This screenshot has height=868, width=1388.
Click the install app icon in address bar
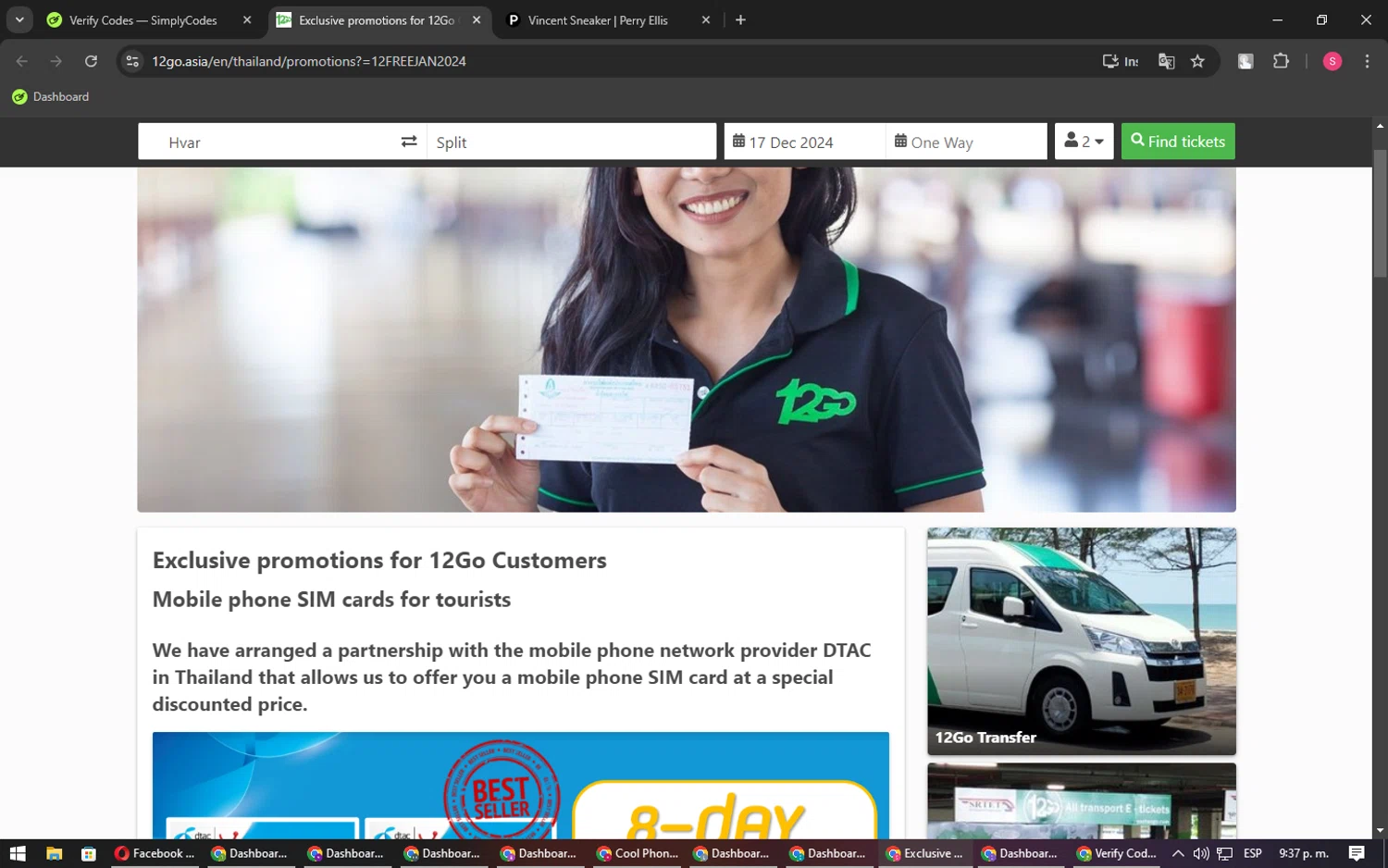click(1120, 61)
